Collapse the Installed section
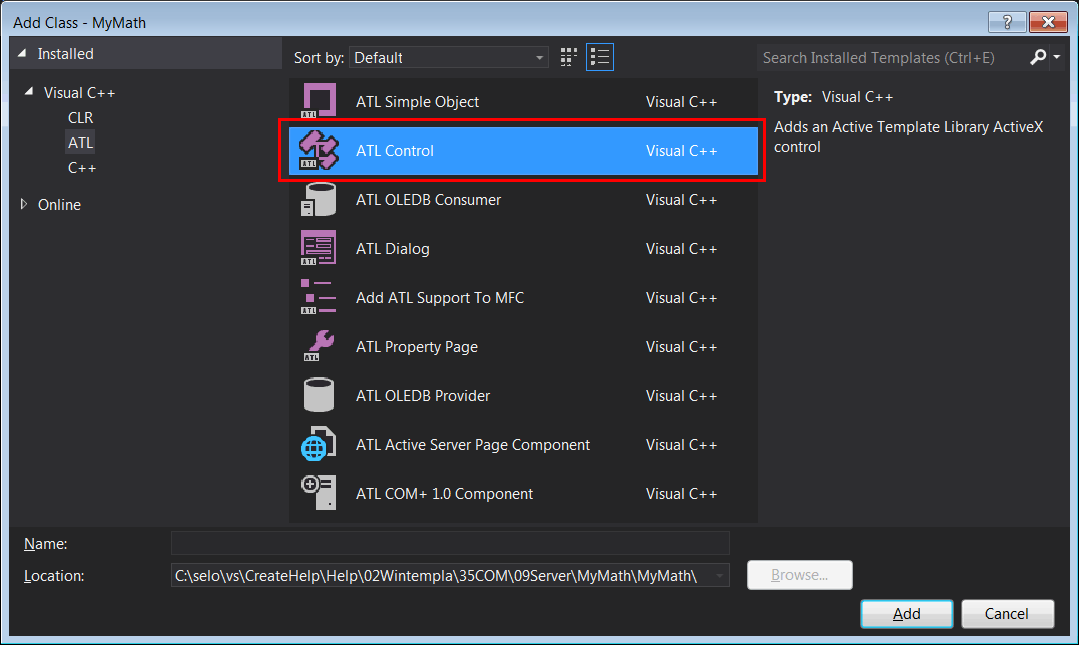This screenshot has height=645, width=1079. (22, 54)
